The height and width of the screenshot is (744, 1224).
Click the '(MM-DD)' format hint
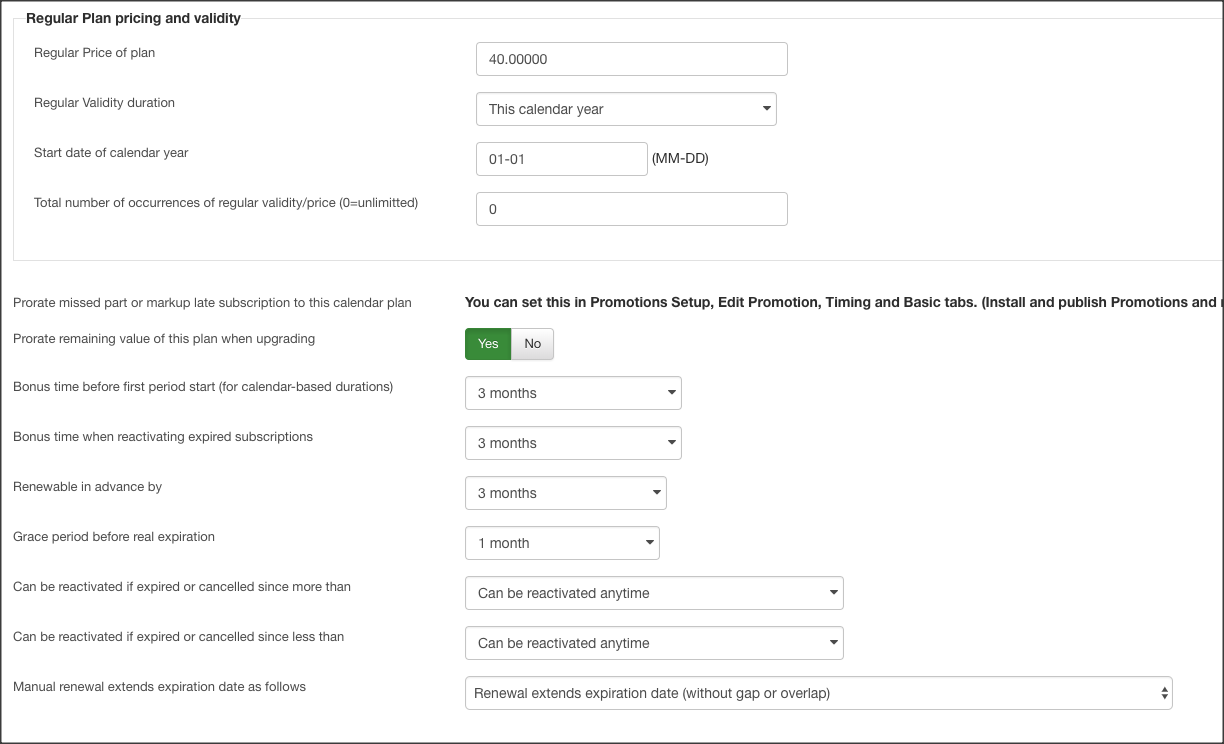pos(680,158)
